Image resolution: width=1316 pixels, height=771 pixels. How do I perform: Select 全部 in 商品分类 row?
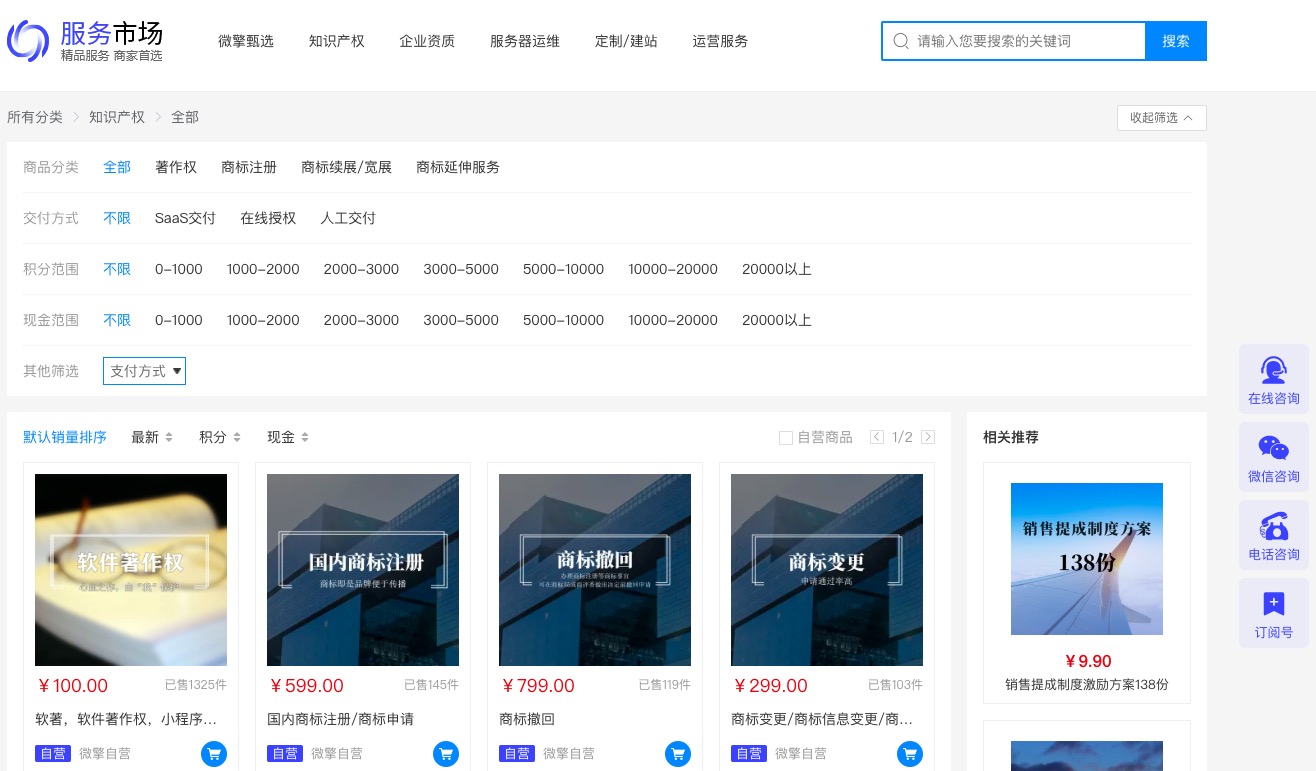point(117,167)
